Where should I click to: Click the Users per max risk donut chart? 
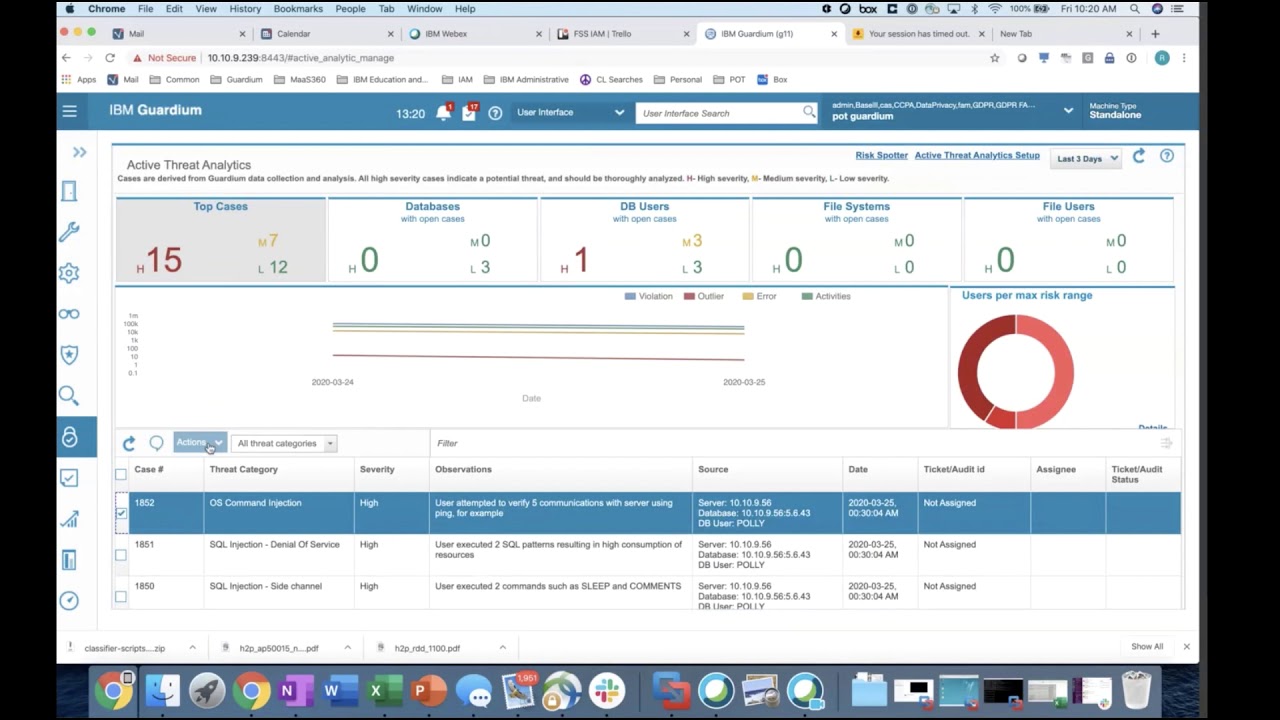pyautogui.click(x=1016, y=372)
